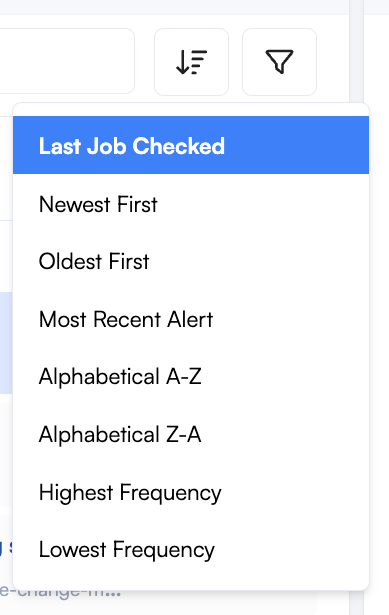This screenshot has height=615, width=389.
Task: Choose Newest First sorting
Action: (191, 204)
